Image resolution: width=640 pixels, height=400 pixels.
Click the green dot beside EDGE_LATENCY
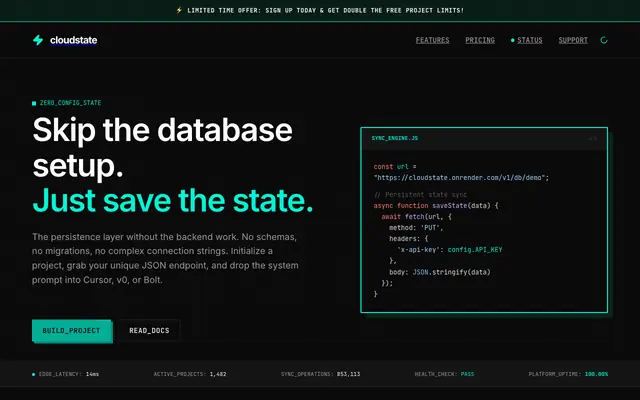33,374
